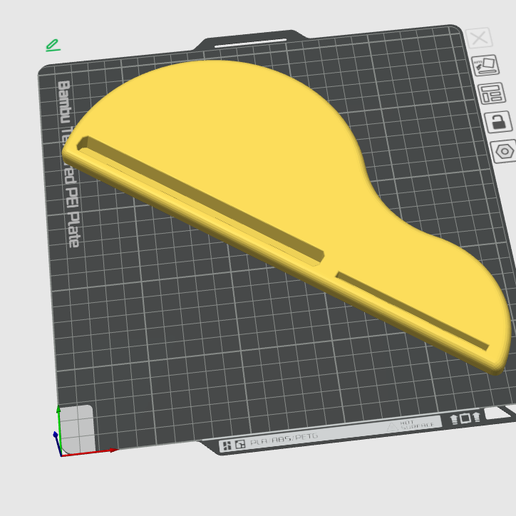Open plate settings hexagon icon
The height and width of the screenshot is (516, 516).
504,151
